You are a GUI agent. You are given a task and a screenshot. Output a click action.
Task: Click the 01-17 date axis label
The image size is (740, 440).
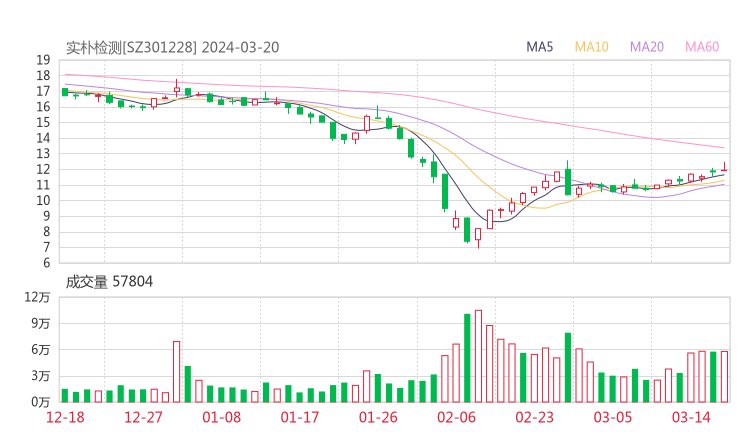(300, 417)
